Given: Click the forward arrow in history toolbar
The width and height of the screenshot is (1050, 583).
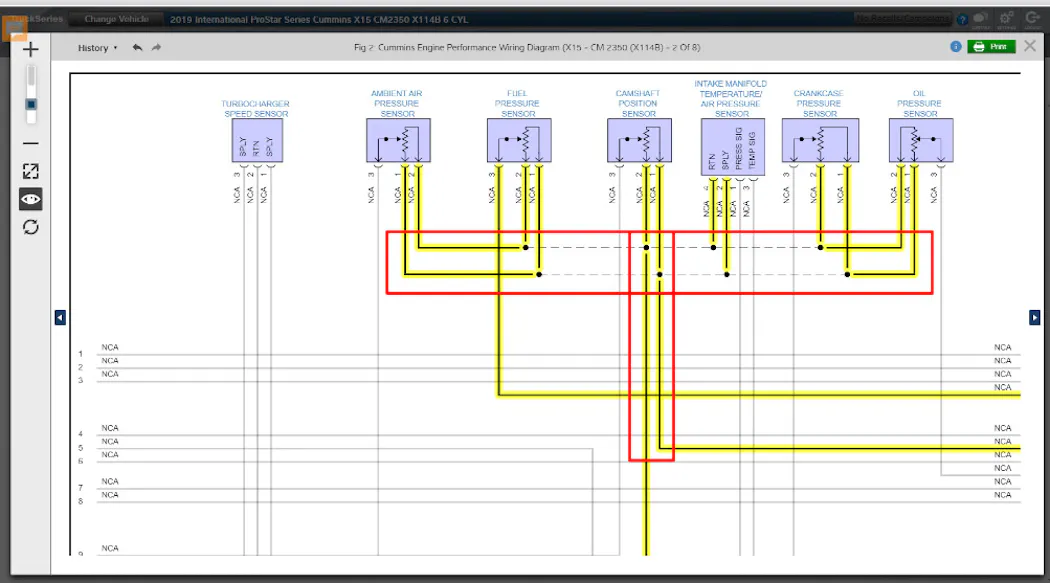Looking at the screenshot, I should tap(156, 48).
